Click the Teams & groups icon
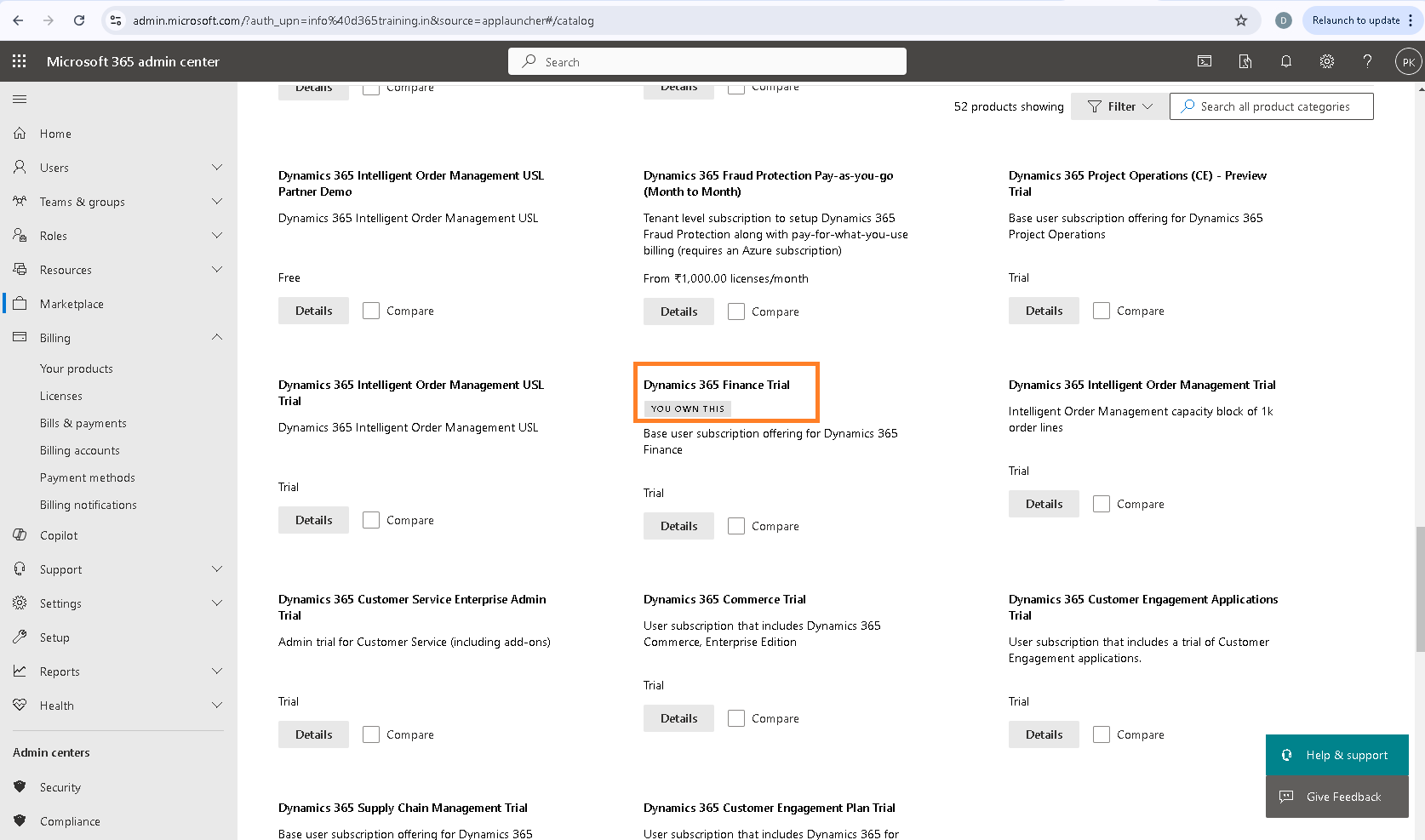Screen dimensions: 1425x840 (x=20, y=202)
